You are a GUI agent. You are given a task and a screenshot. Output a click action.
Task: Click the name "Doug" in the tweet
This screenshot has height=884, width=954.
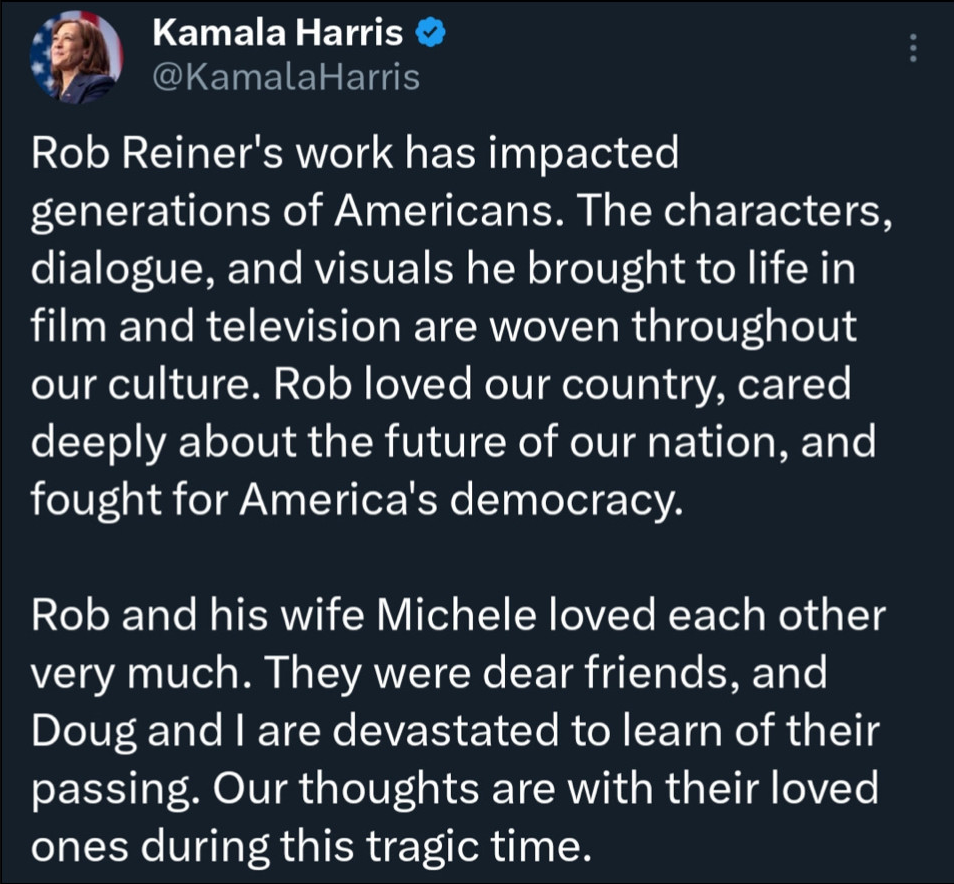coord(86,733)
